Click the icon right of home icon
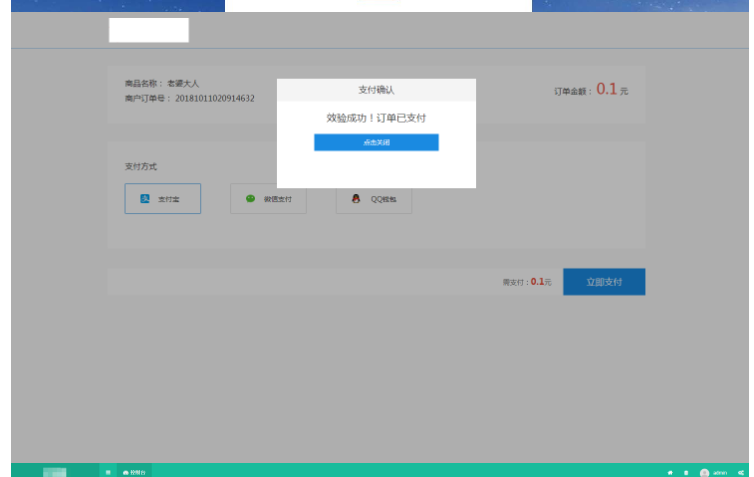The width and height of the screenshot is (754, 477). tap(685, 471)
